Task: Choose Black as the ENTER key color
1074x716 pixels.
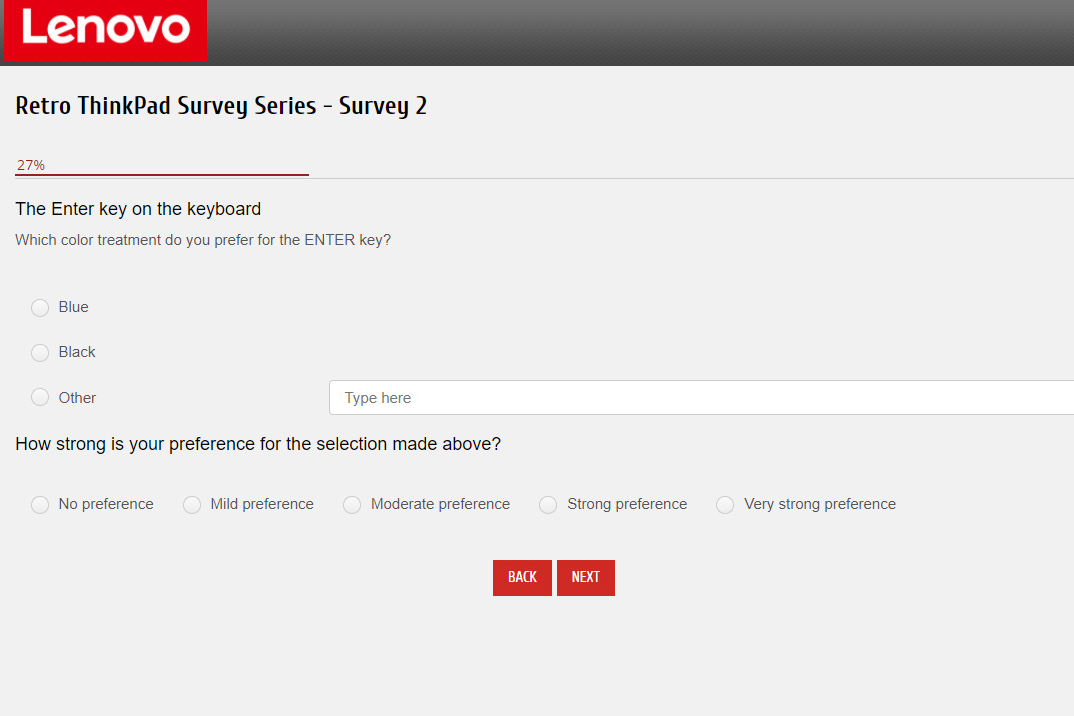Action: point(40,353)
